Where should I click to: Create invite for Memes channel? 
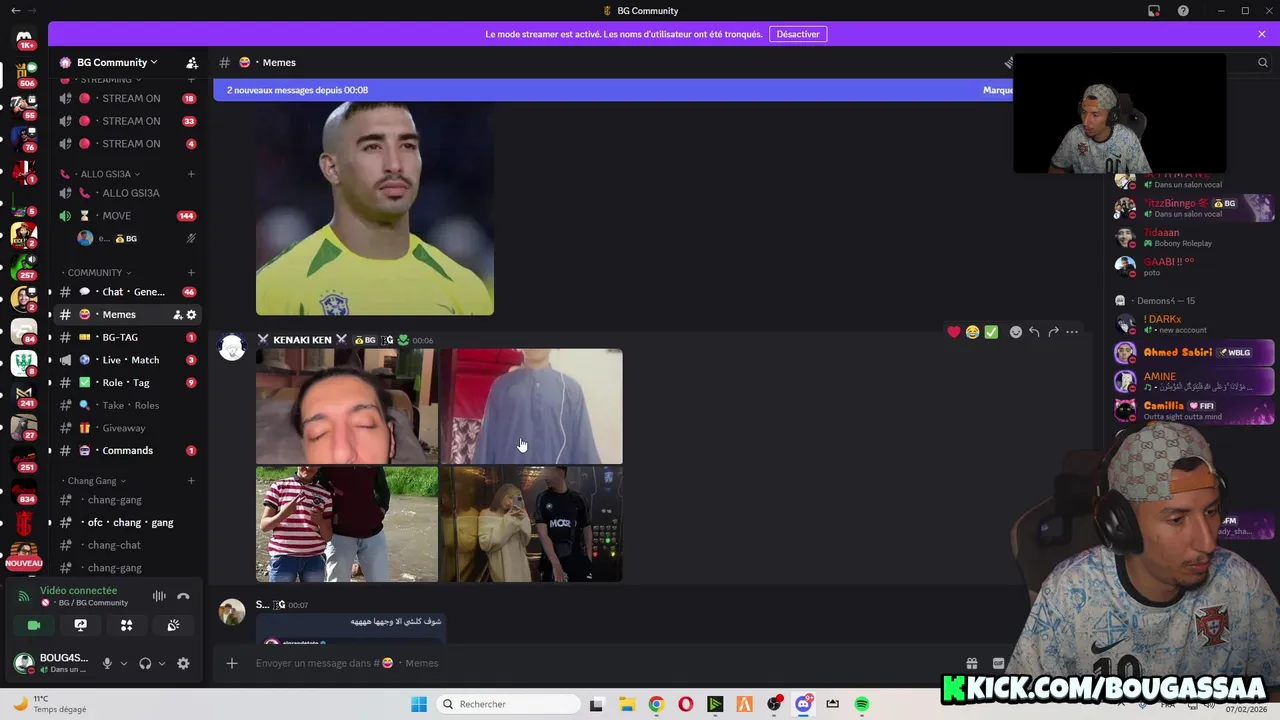[x=177, y=314]
